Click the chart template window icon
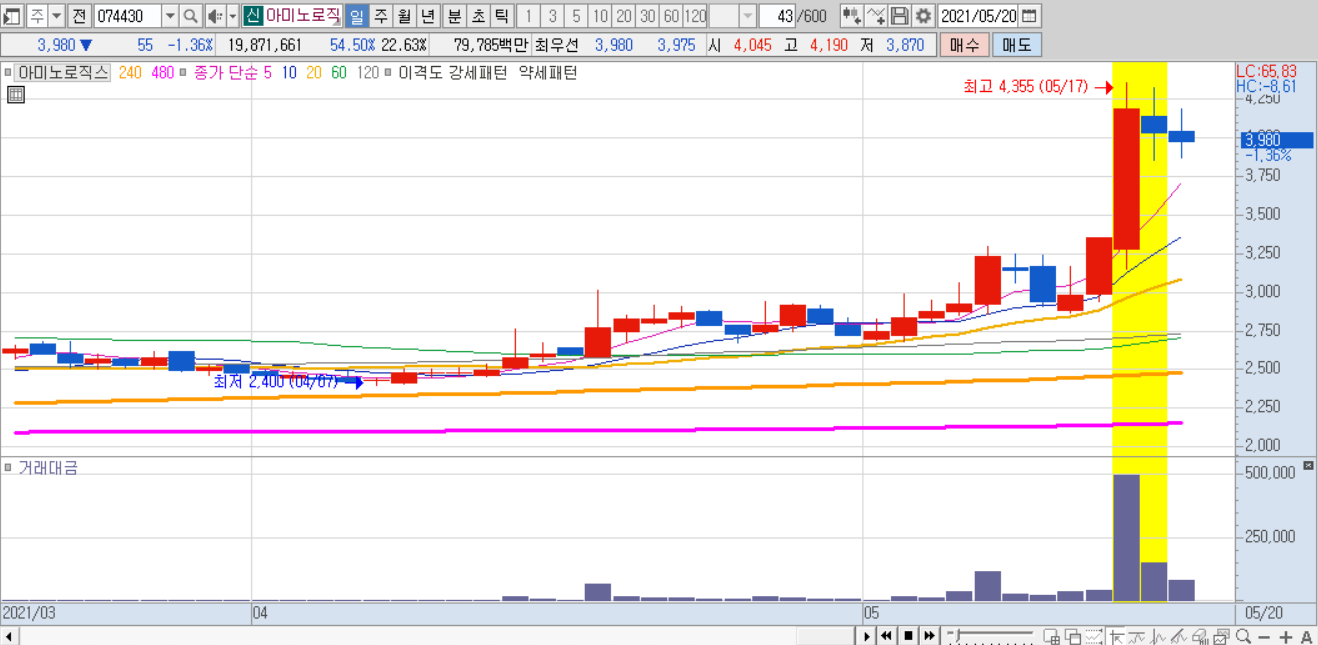 [1220, 636]
